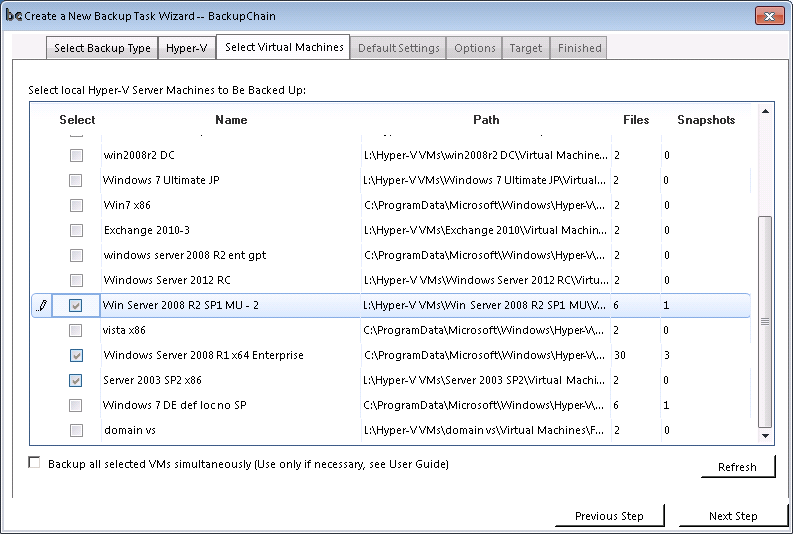Open the Finished tab
The height and width of the screenshot is (534, 793).
pyautogui.click(x=579, y=48)
